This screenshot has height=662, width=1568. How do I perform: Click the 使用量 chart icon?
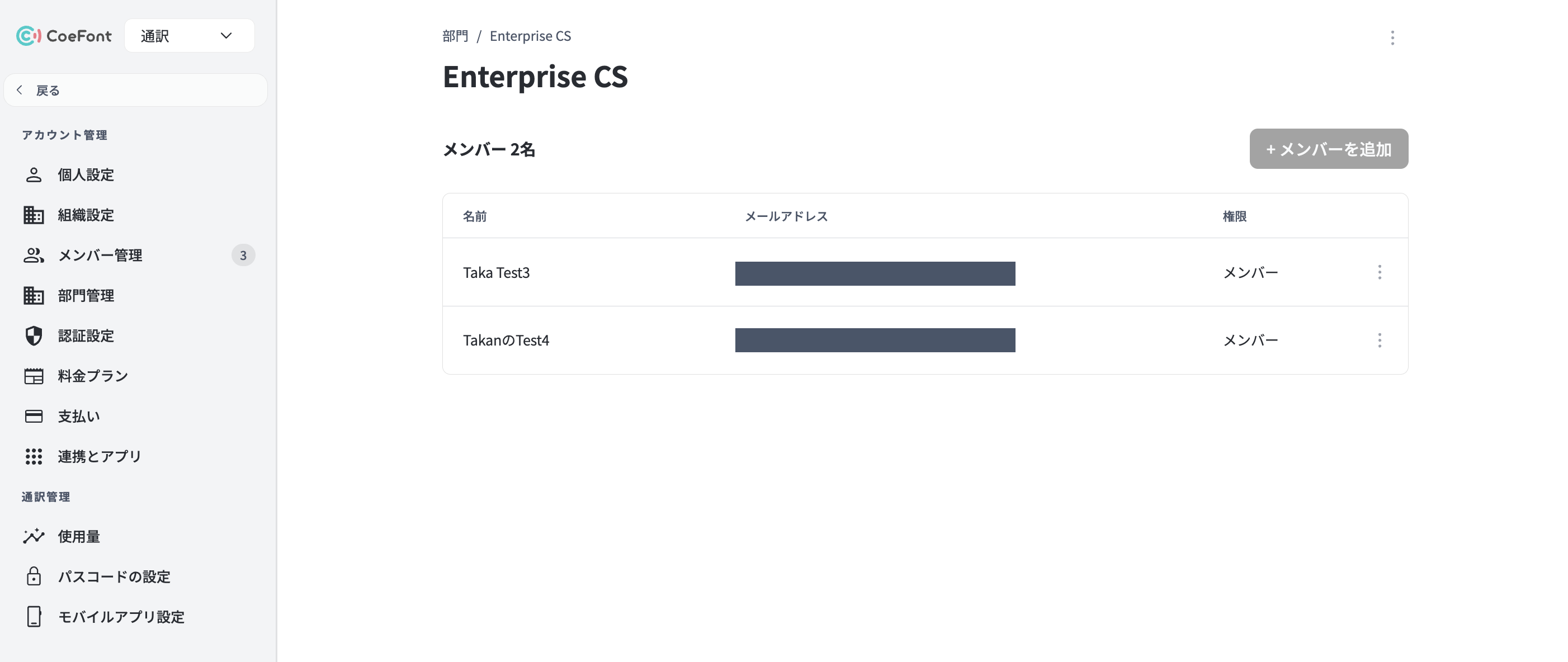[x=34, y=536]
